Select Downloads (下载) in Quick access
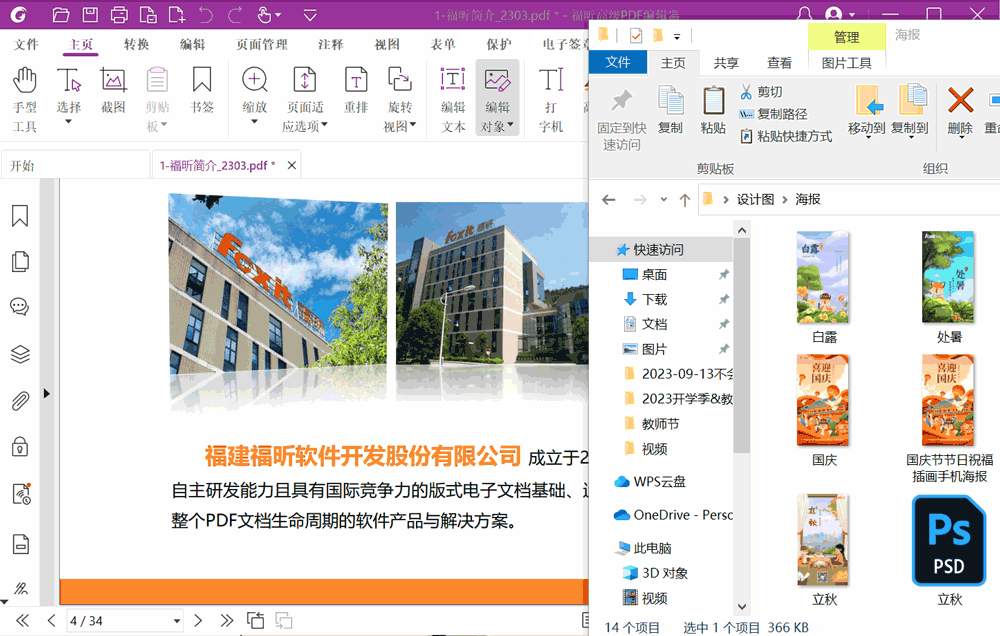 point(653,299)
